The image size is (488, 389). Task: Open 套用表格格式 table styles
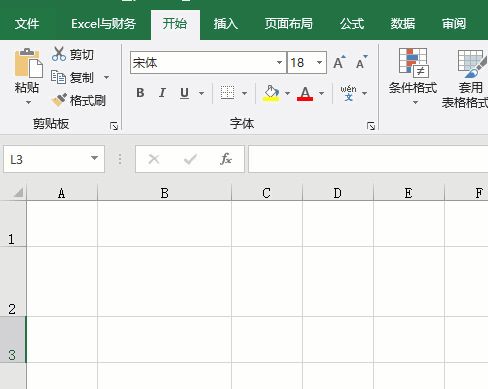(466, 78)
